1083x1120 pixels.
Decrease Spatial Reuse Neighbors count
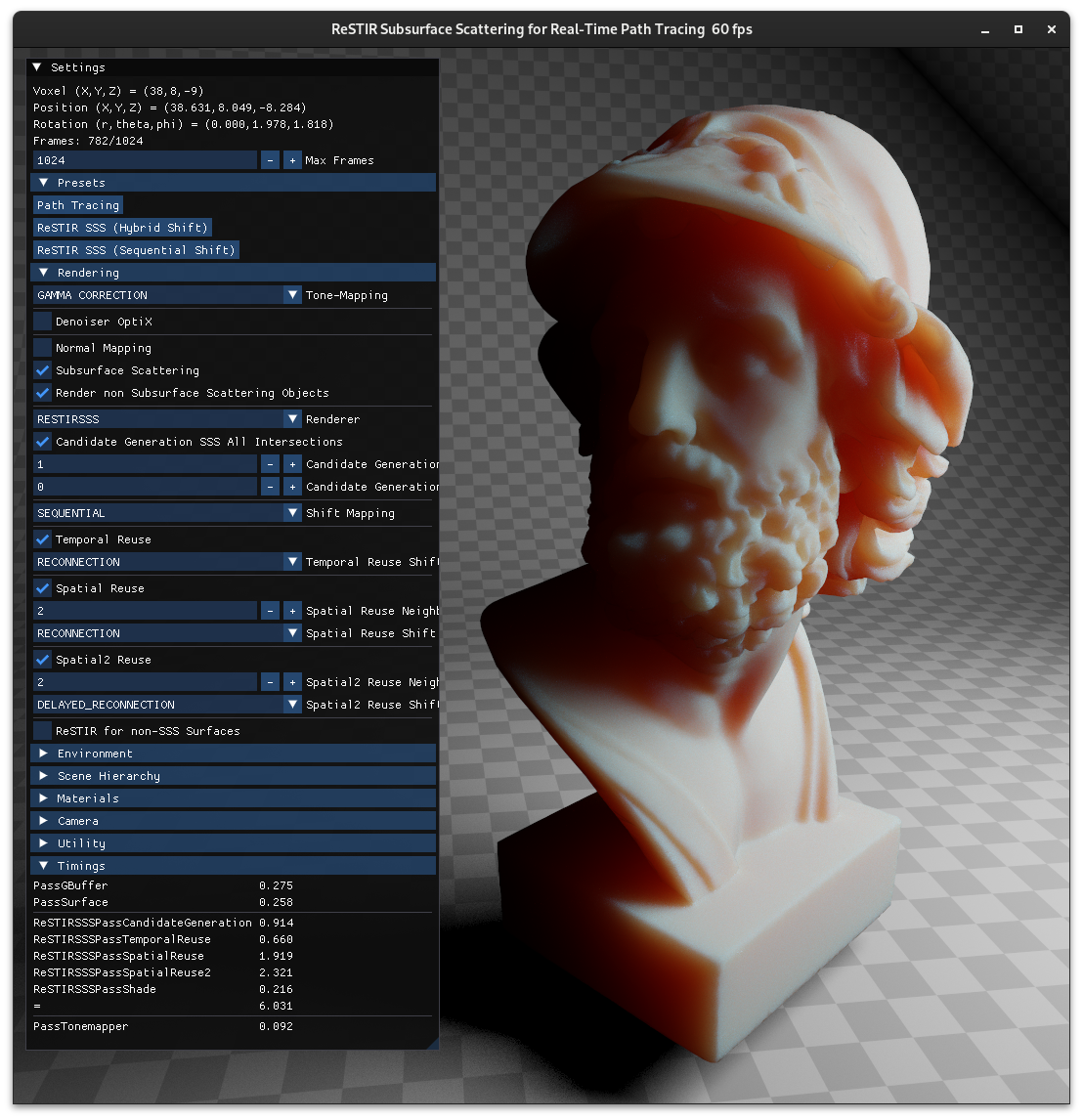pyautogui.click(x=270, y=611)
